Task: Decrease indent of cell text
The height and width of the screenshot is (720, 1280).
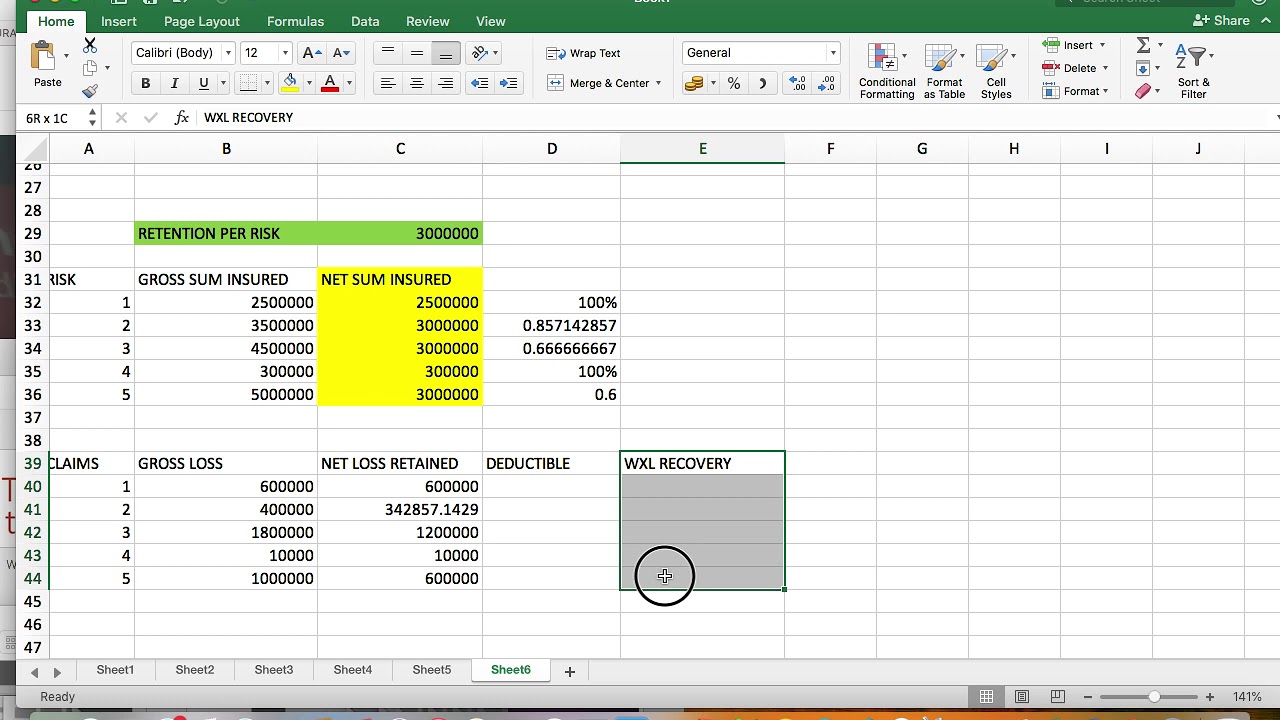Action: (x=480, y=83)
